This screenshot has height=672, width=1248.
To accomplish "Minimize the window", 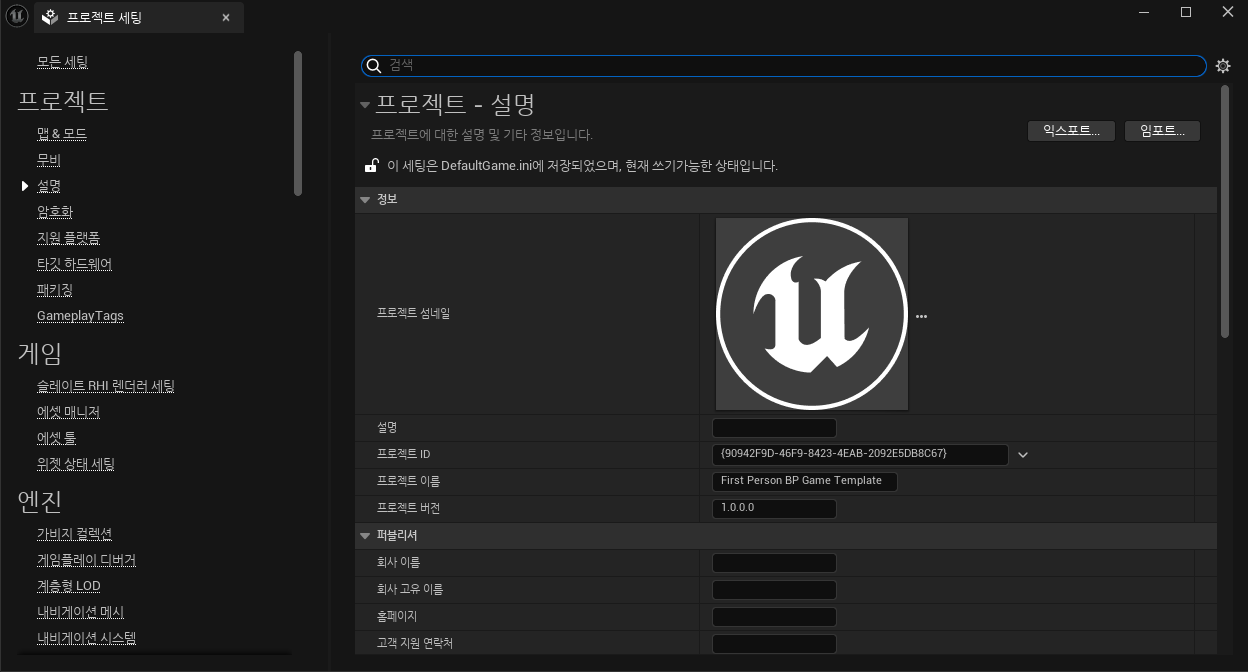I will pyautogui.click(x=1144, y=12).
